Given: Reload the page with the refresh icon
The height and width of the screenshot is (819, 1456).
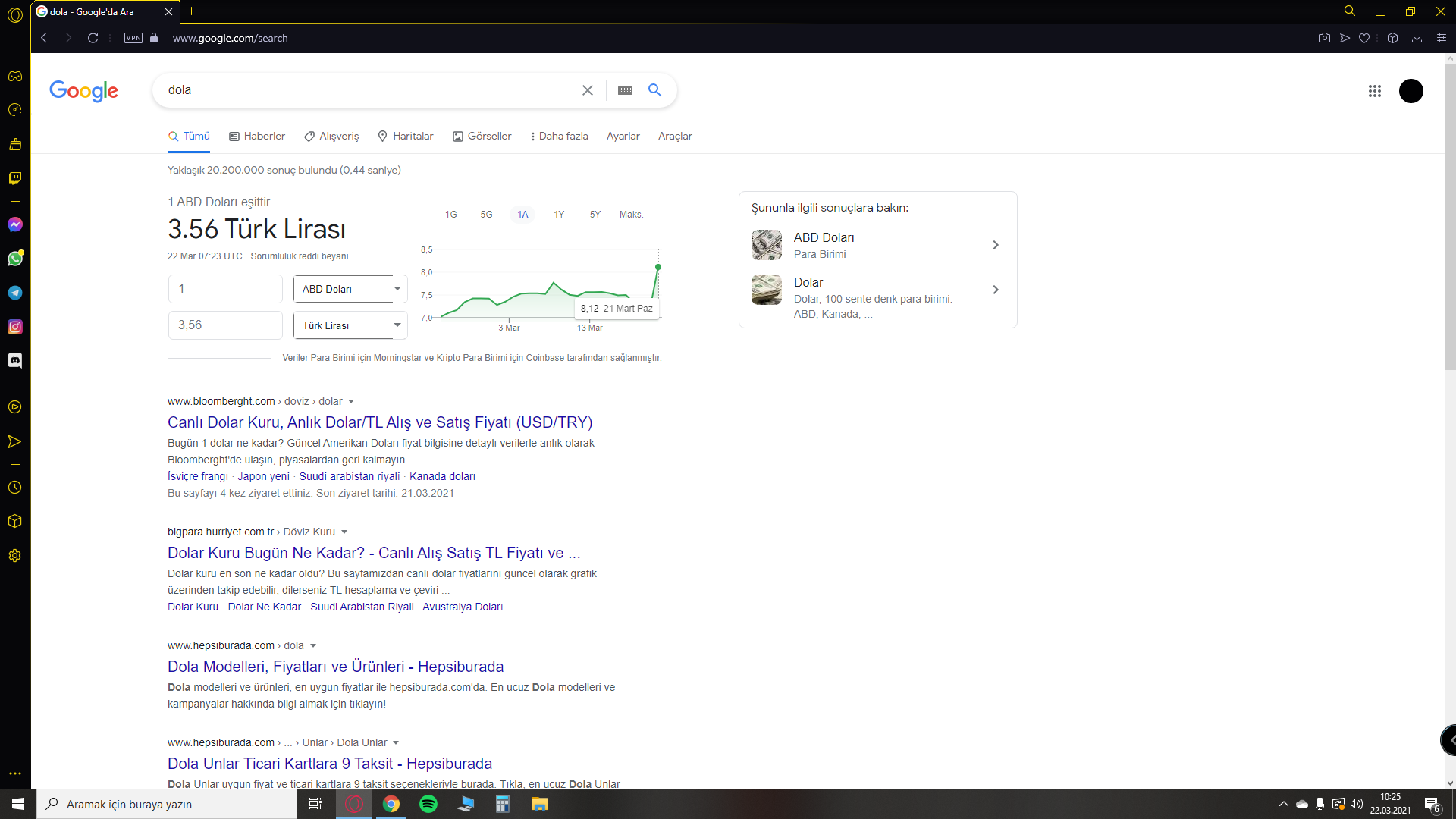Looking at the screenshot, I should click(93, 38).
